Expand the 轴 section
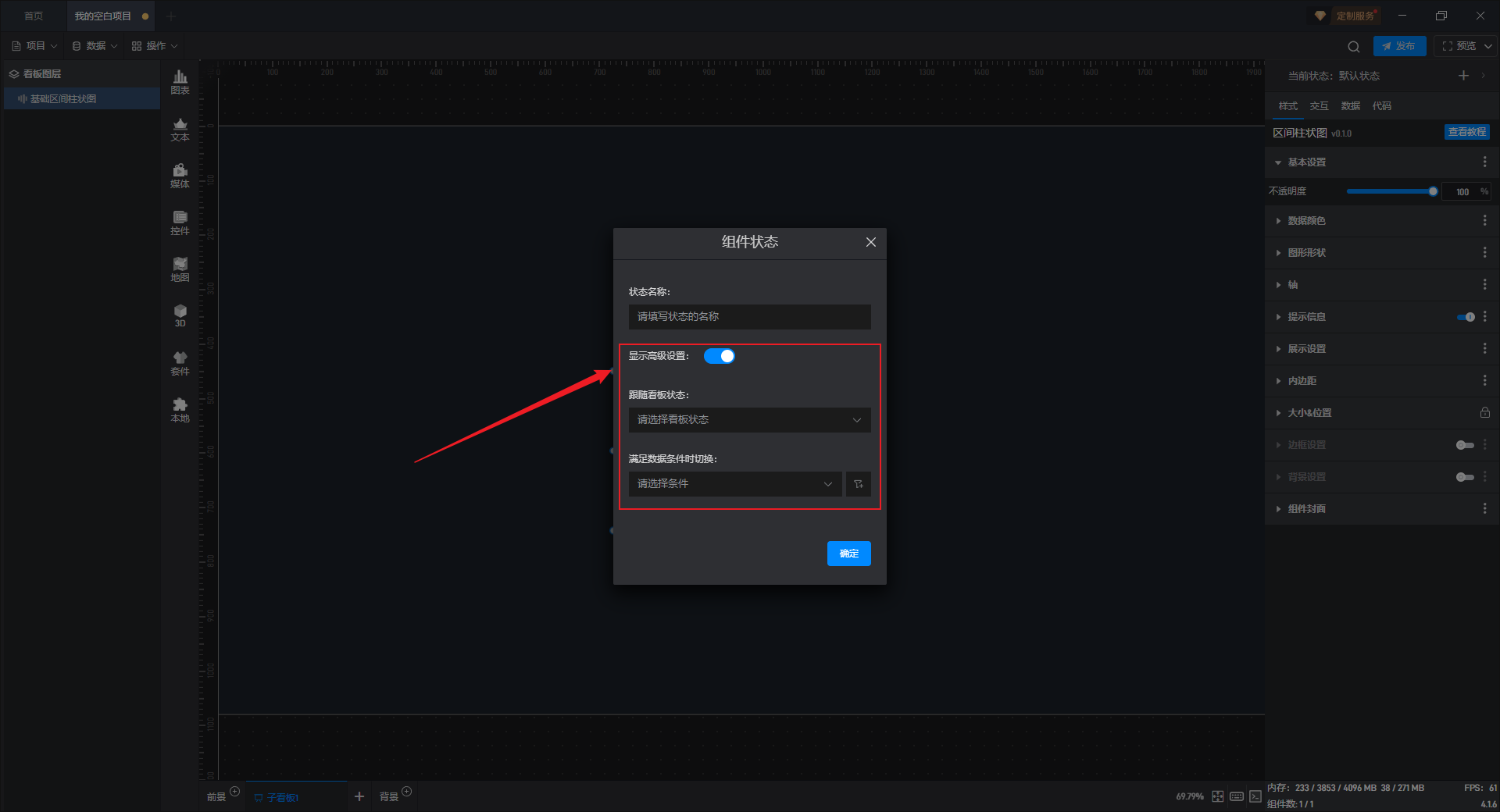This screenshot has height=812, width=1500. 1278,285
